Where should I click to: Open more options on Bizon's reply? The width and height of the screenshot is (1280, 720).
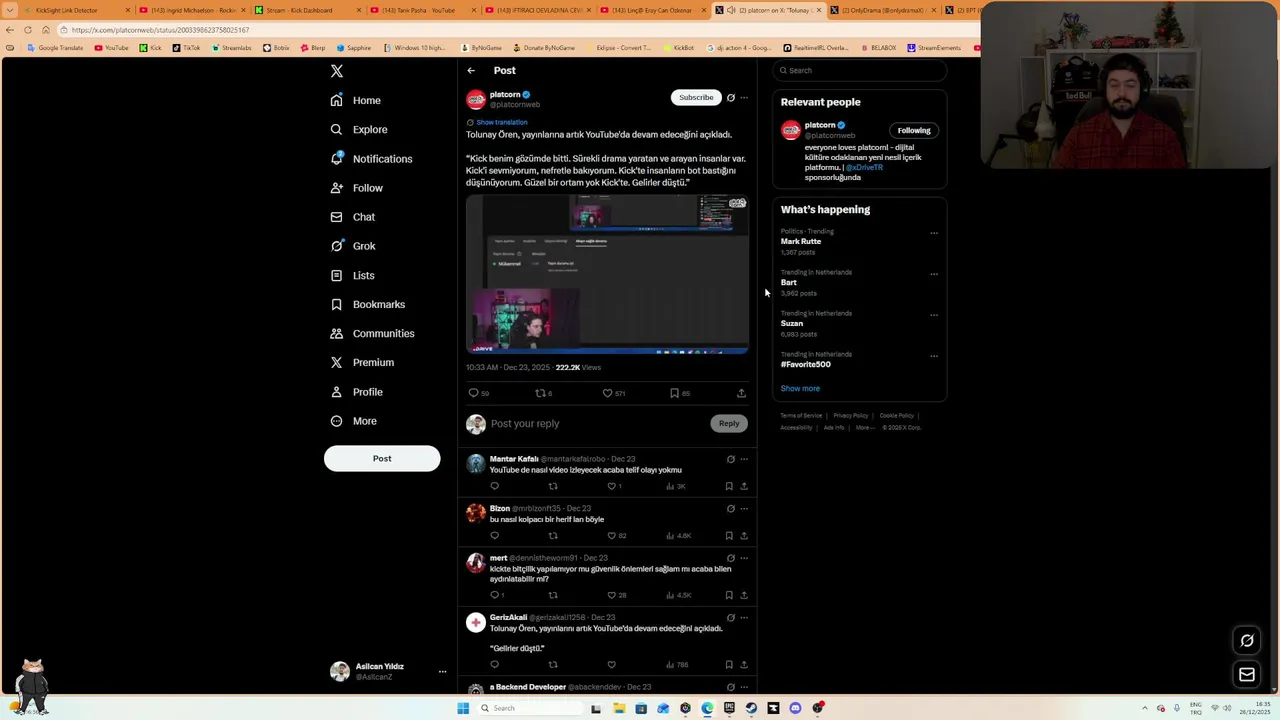pos(744,509)
